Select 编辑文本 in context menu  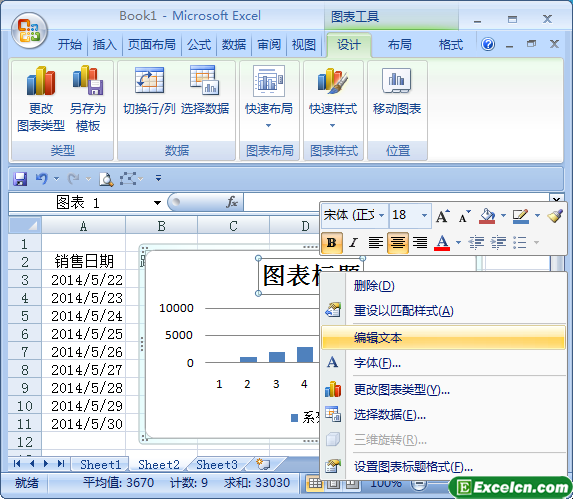(443, 337)
